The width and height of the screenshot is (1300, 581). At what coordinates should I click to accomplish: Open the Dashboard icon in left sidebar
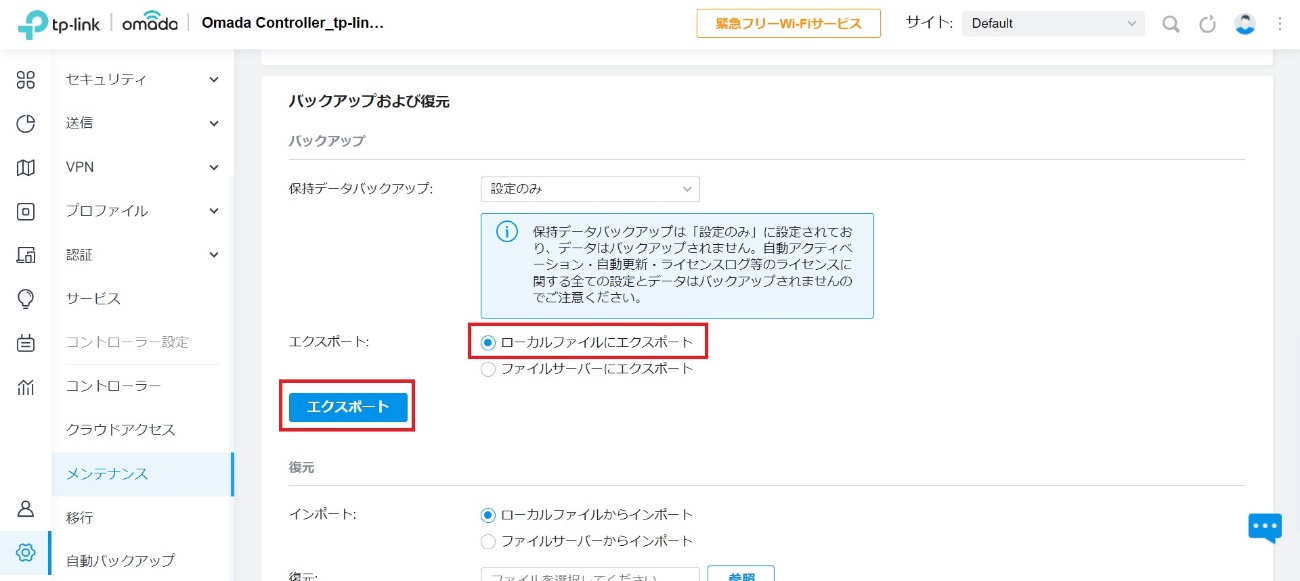click(26, 80)
